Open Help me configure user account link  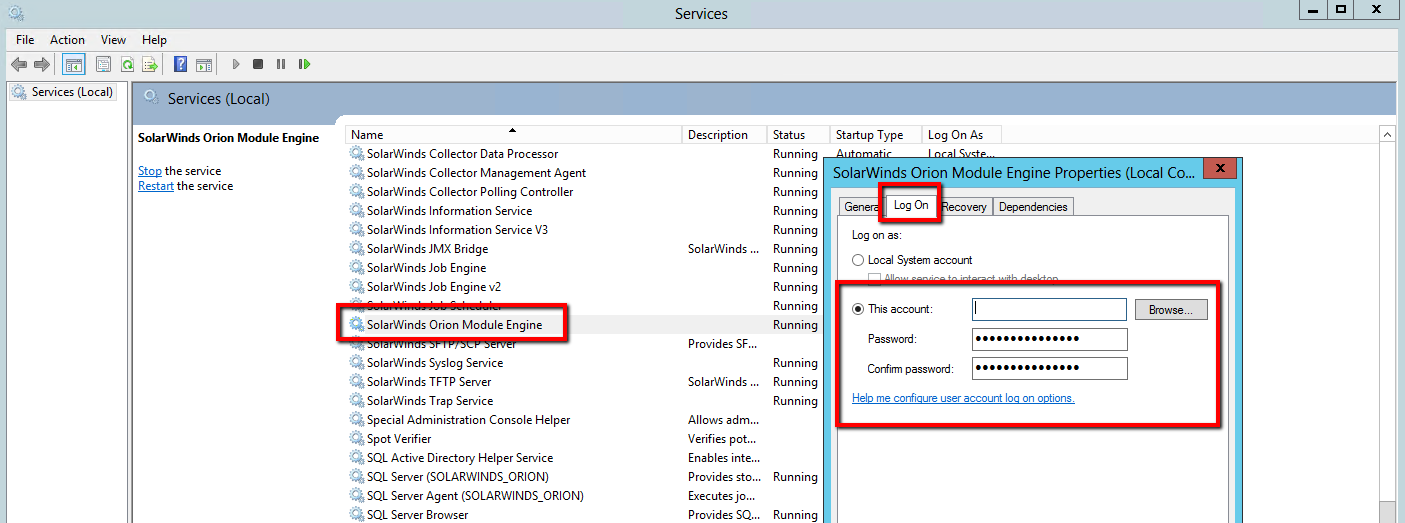[963, 398]
